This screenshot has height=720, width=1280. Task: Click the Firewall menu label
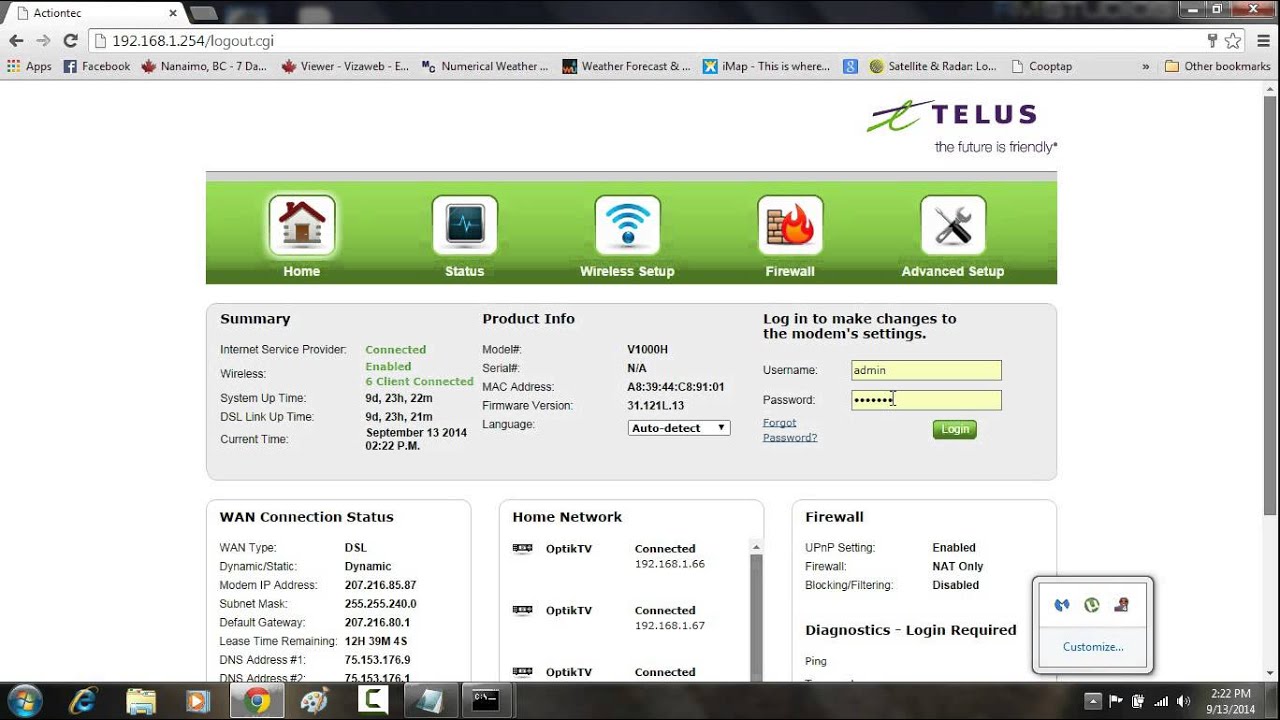790,271
